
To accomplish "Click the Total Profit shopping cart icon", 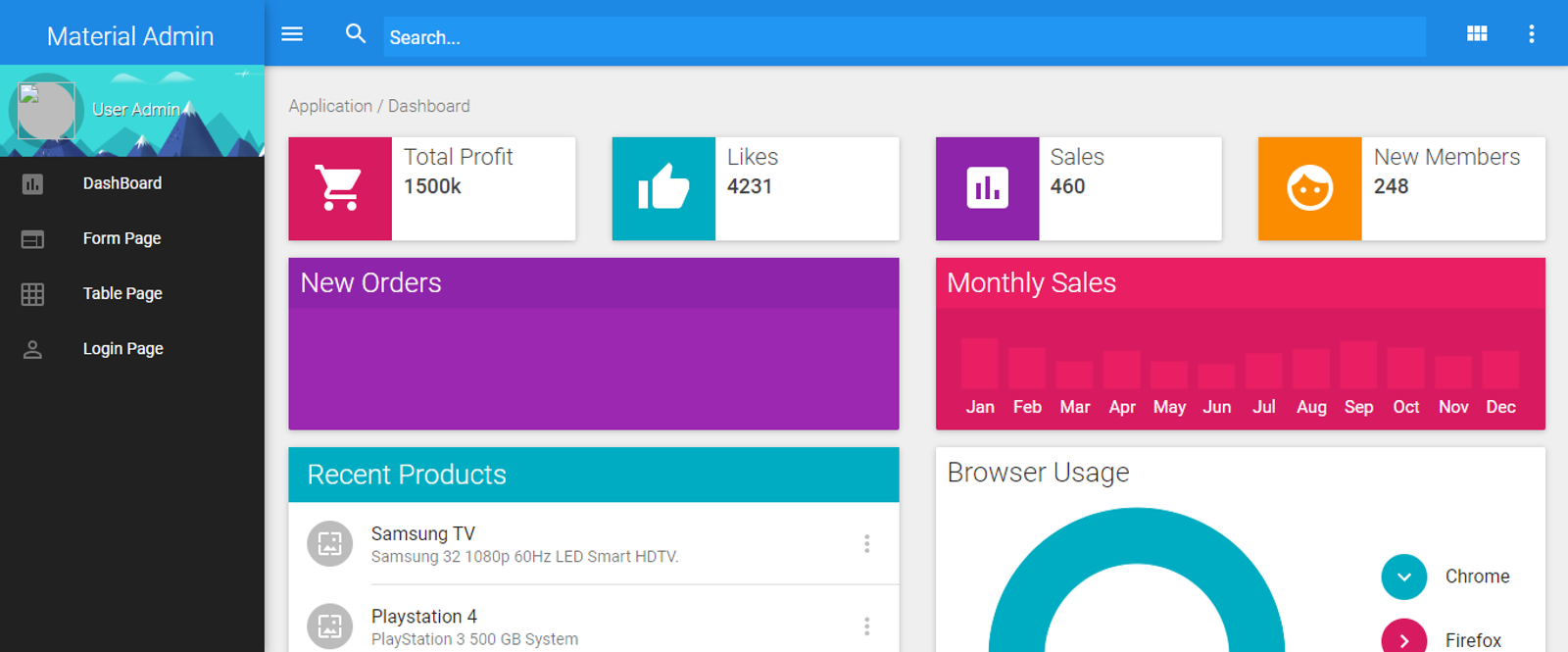I will point(340,188).
